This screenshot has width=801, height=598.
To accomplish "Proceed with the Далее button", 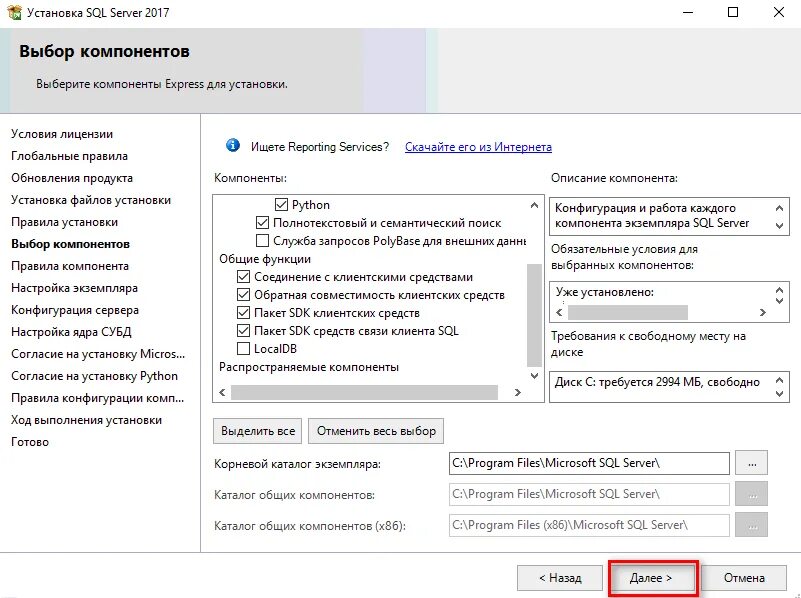I will click(x=651, y=578).
